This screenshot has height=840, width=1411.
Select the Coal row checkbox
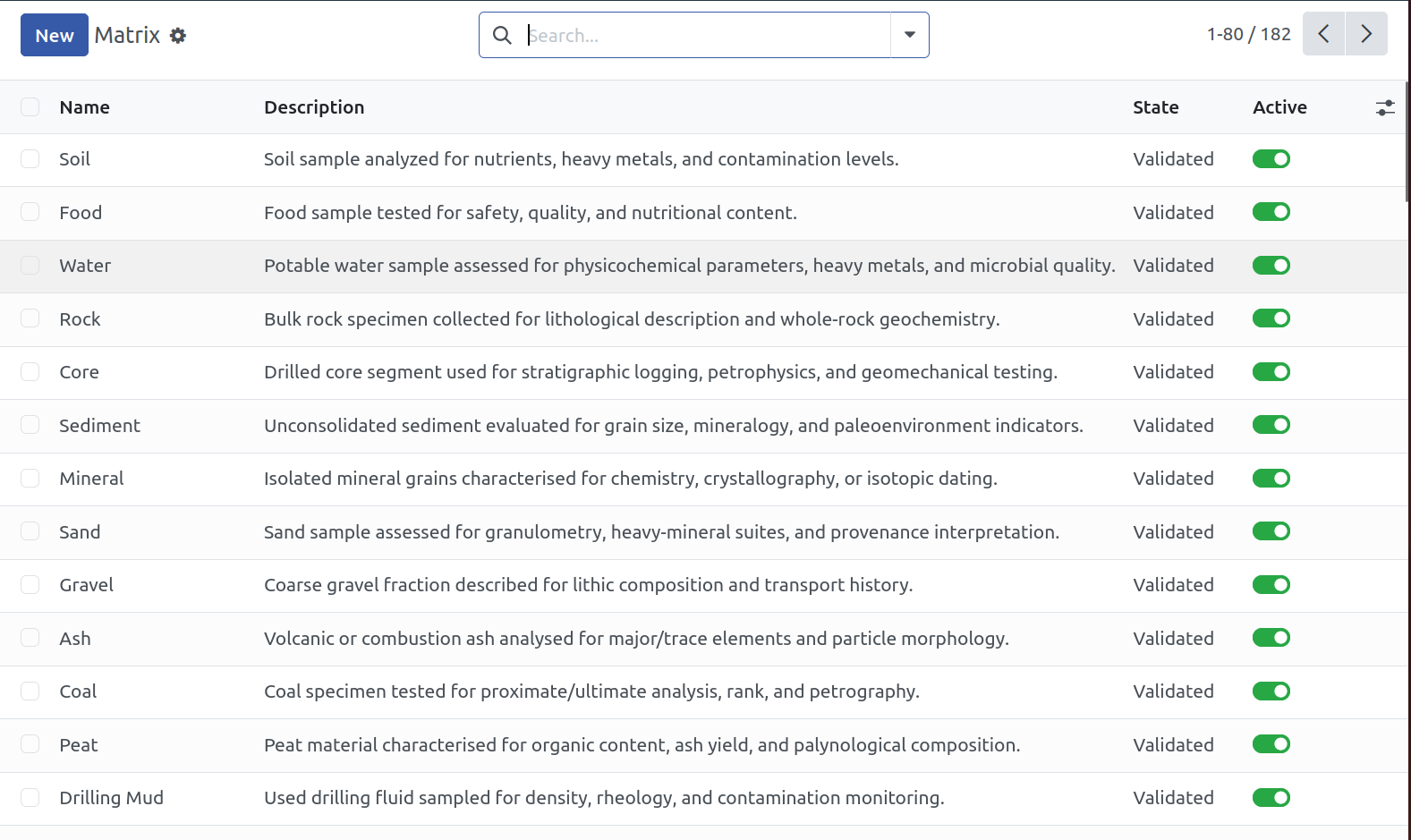(x=30, y=692)
